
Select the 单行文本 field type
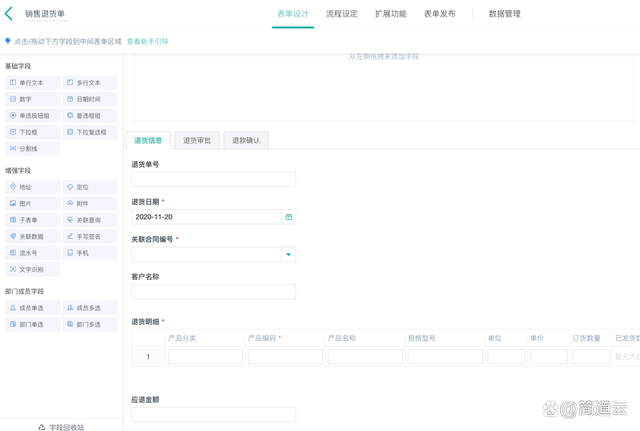32,83
